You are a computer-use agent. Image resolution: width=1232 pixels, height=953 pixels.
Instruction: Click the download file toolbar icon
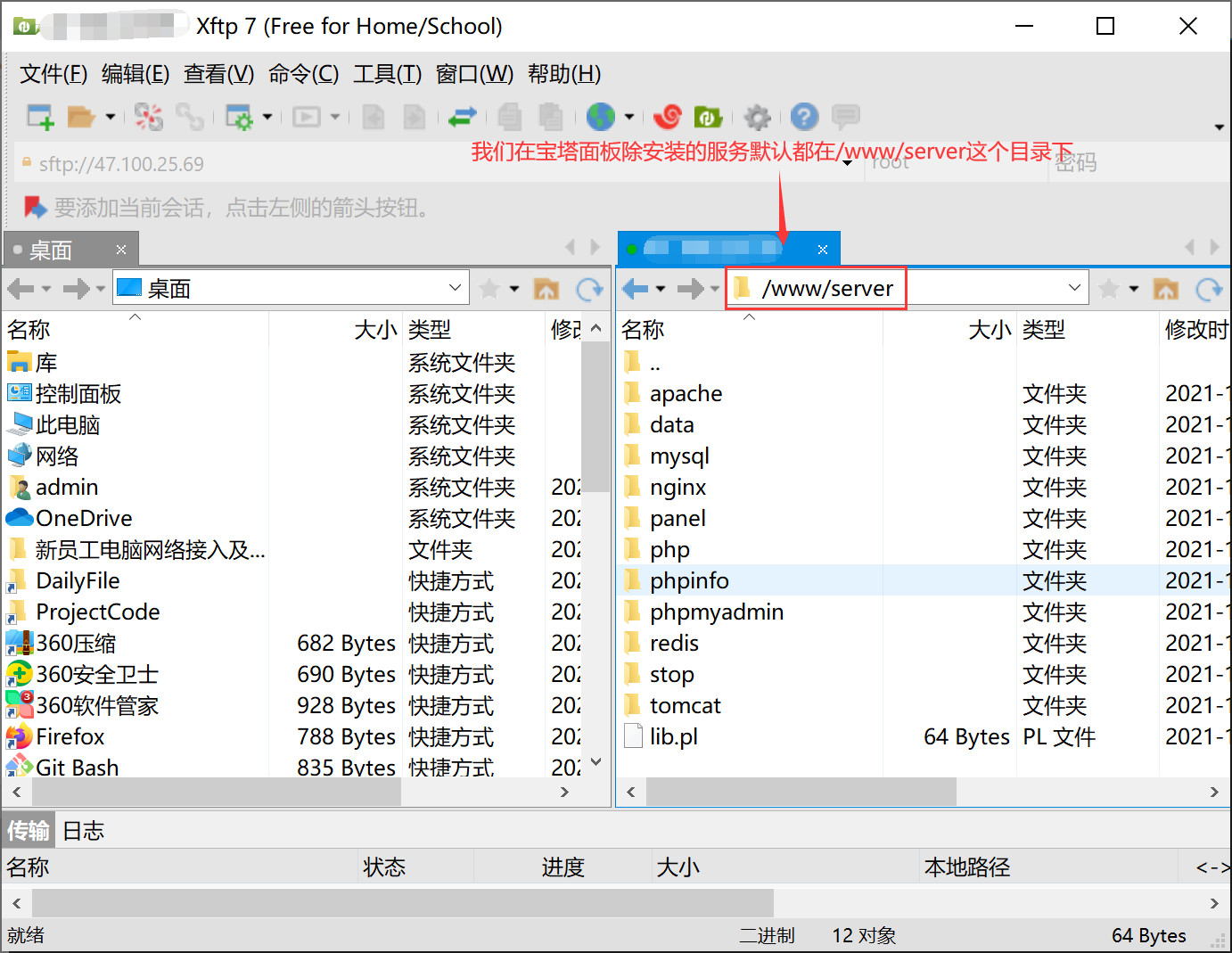point(415,117)
